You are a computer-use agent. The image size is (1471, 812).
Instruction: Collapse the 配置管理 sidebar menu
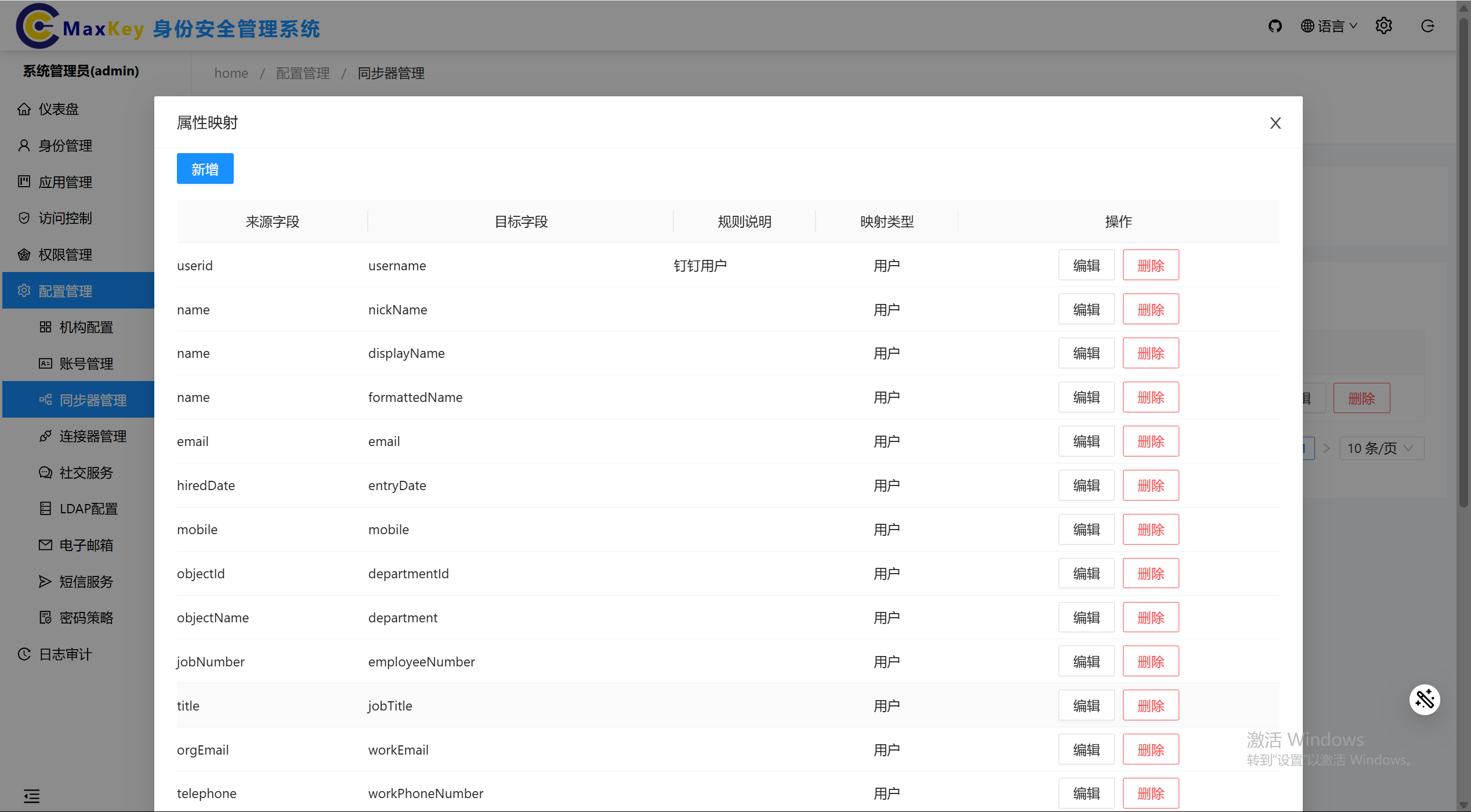coord(65,291)
